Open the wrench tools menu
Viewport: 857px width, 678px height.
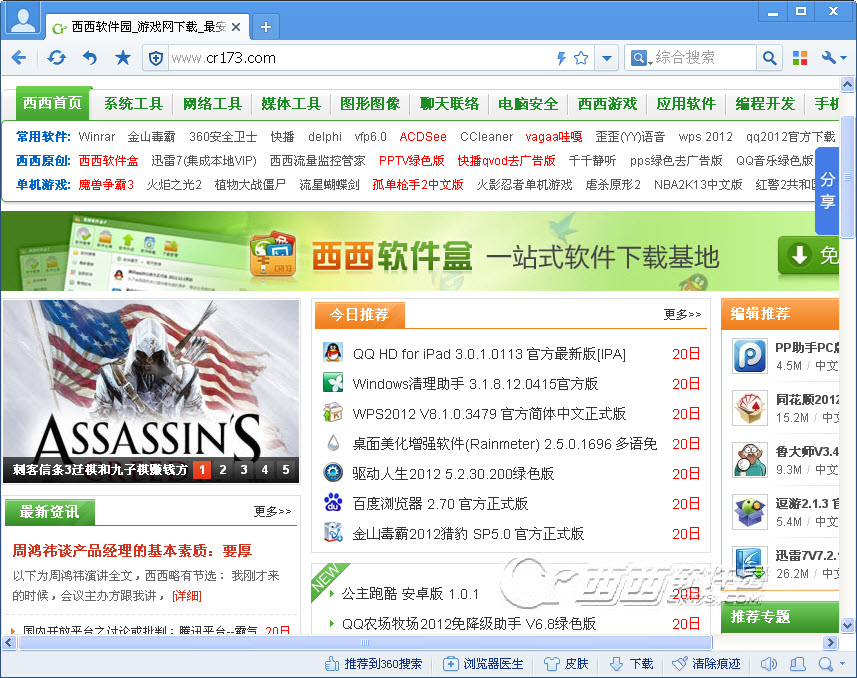[x=833, y=58]
